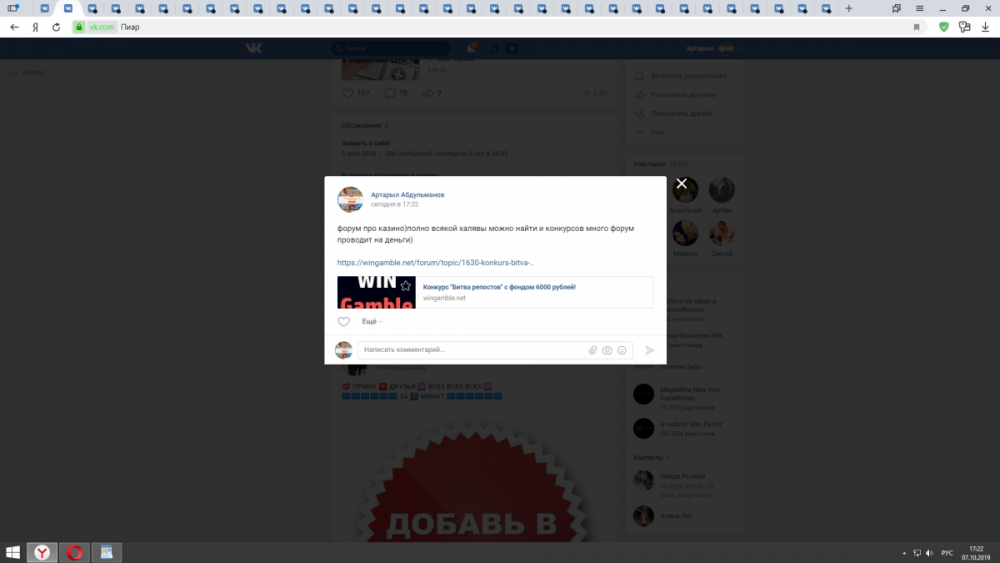Click the Yandex 'Я' home button
Image resolution: width=1000 pixels, height=563 pixels.
[x=35, y=27]
